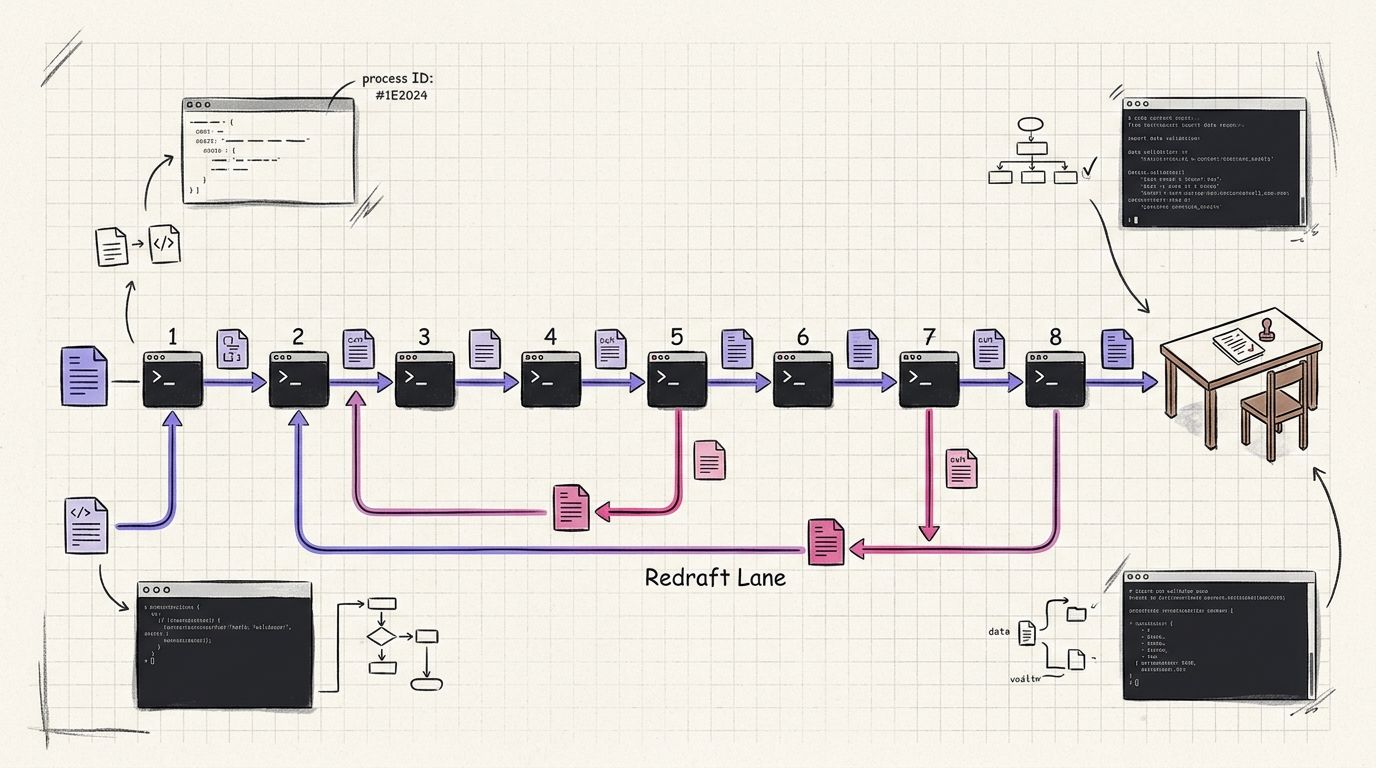Click the stamp on the desk
This screenshot has width=1376, height=768.
(1267, 331)
